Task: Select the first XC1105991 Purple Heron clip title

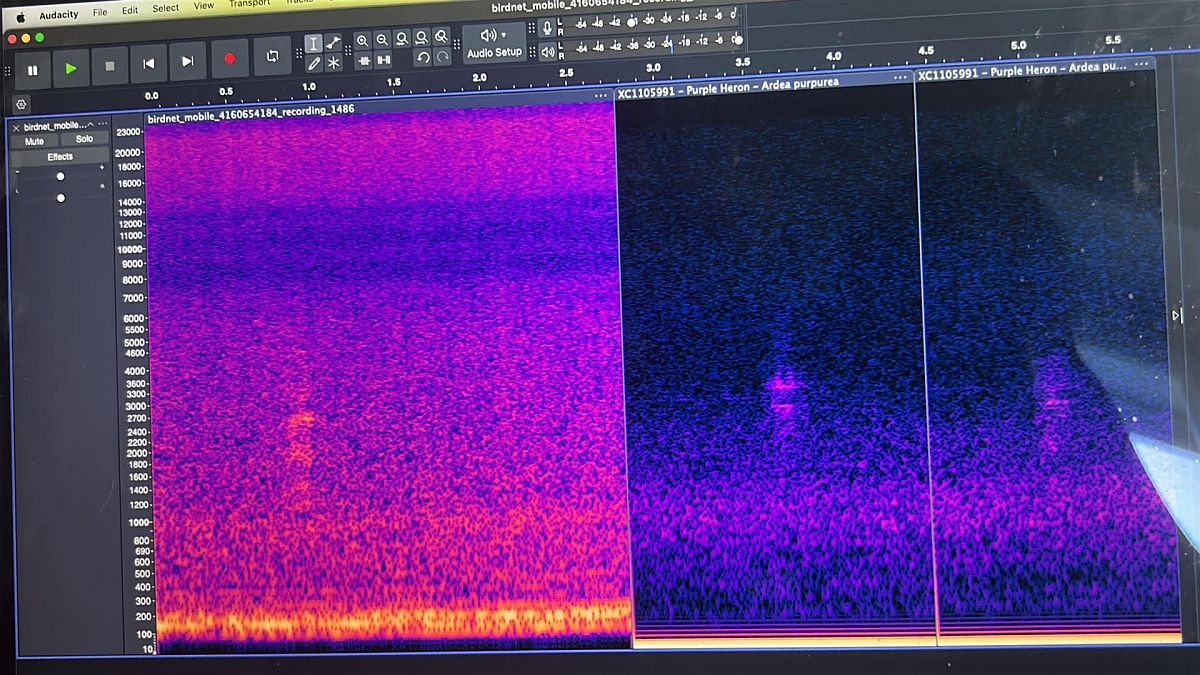Action: [x=728, y=88]
